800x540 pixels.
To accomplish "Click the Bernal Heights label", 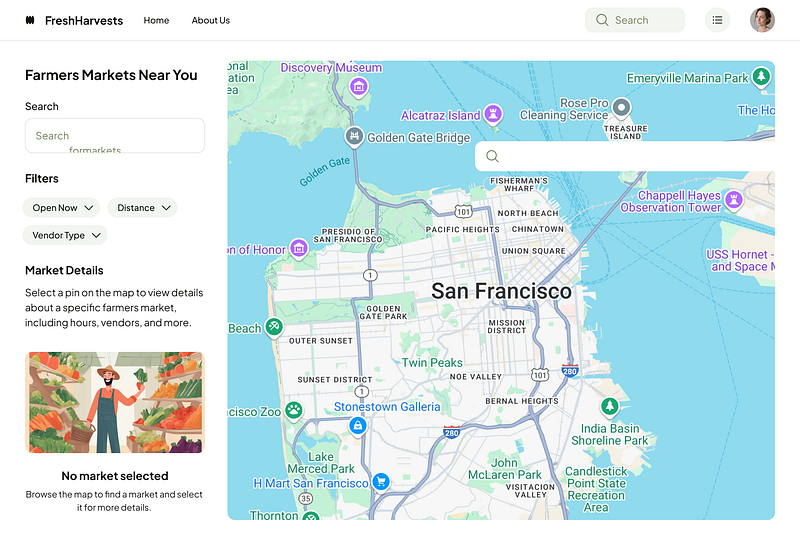I will pyautogui.click(x=522, y=401).
